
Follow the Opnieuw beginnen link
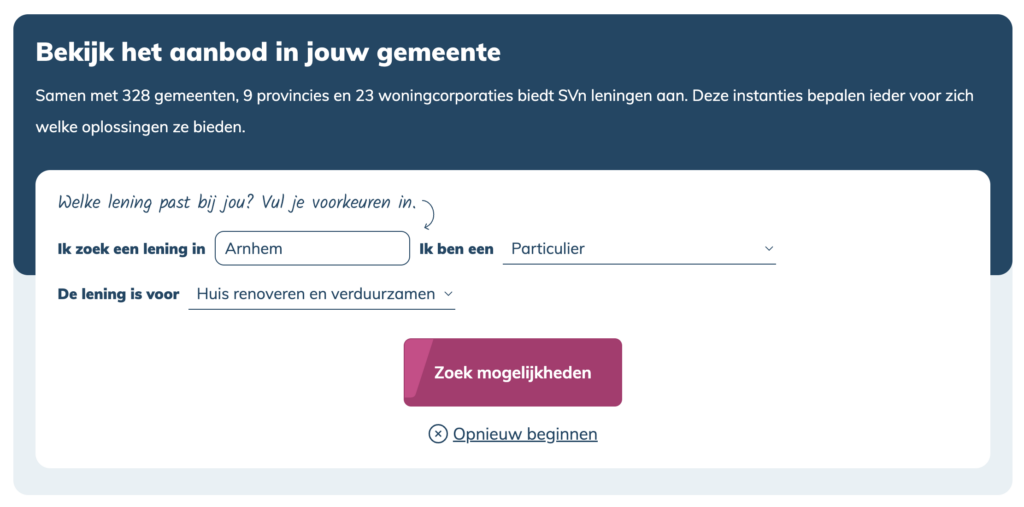click(525, 434)
